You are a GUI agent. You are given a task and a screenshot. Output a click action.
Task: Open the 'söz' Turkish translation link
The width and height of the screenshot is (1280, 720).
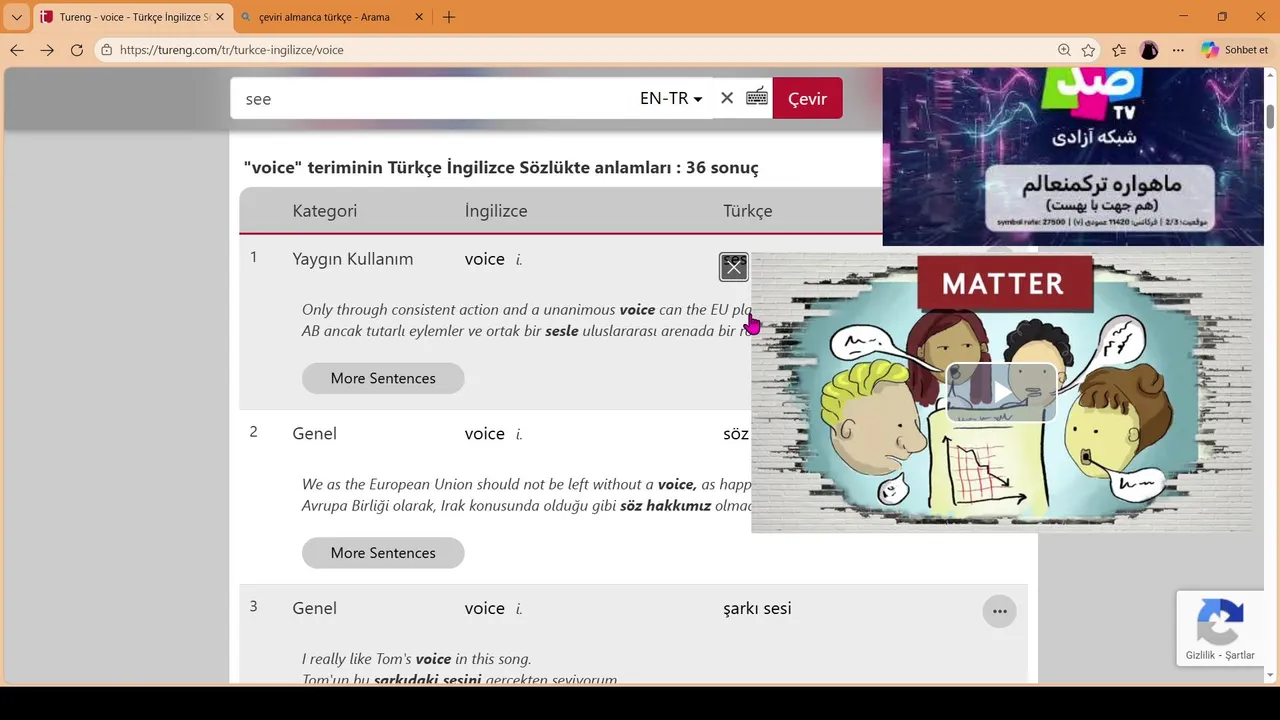tap(736, 434)
